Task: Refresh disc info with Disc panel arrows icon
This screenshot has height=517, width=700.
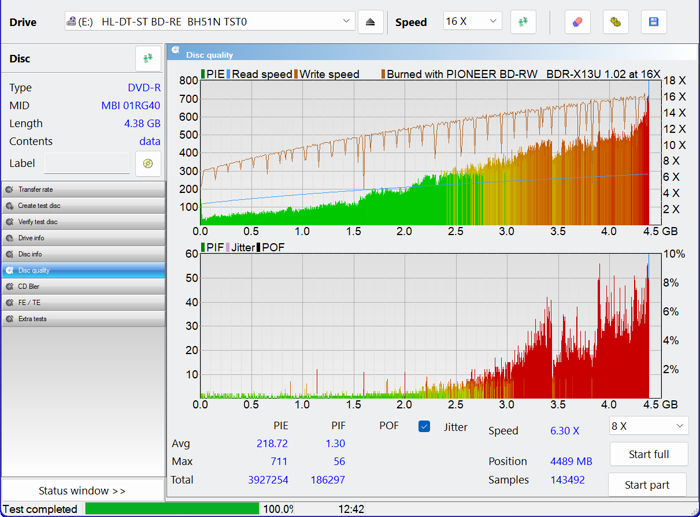Action: click(x=148, y=59)
